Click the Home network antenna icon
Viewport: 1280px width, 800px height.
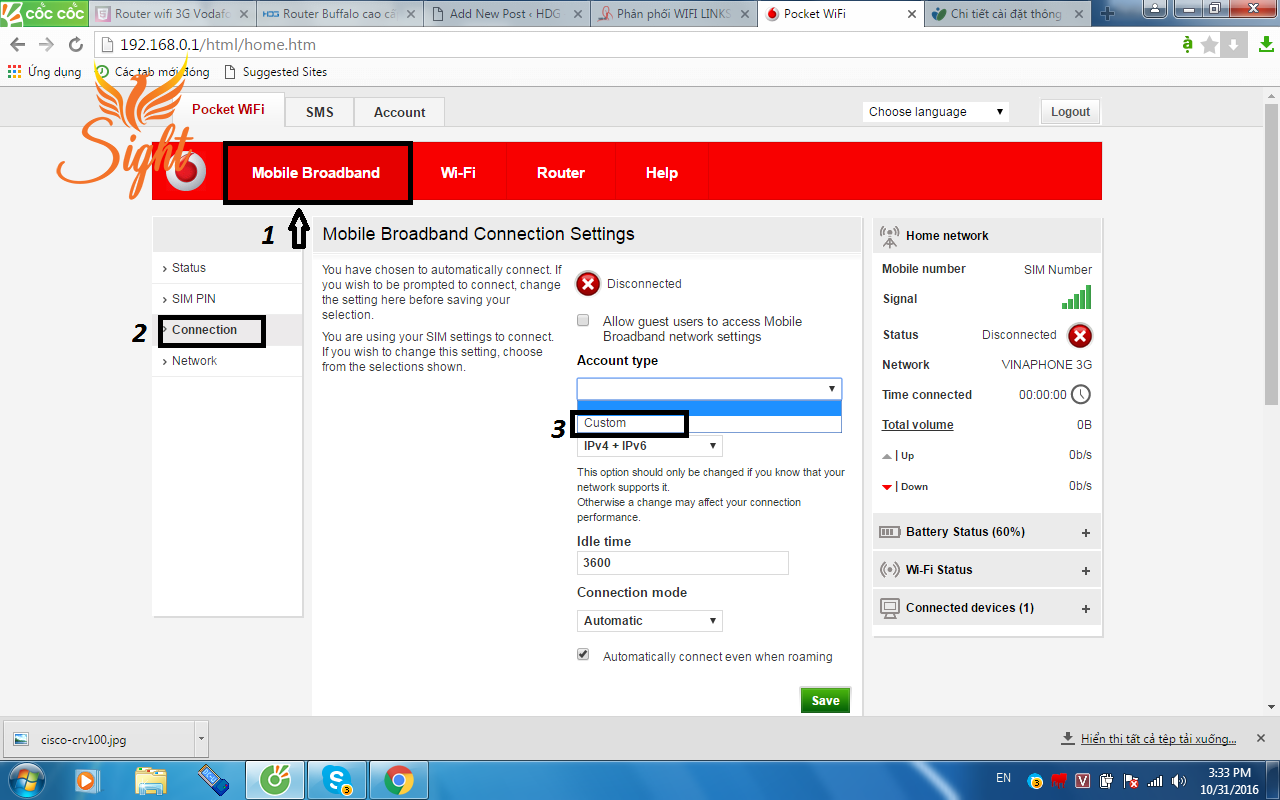point(889,236)
